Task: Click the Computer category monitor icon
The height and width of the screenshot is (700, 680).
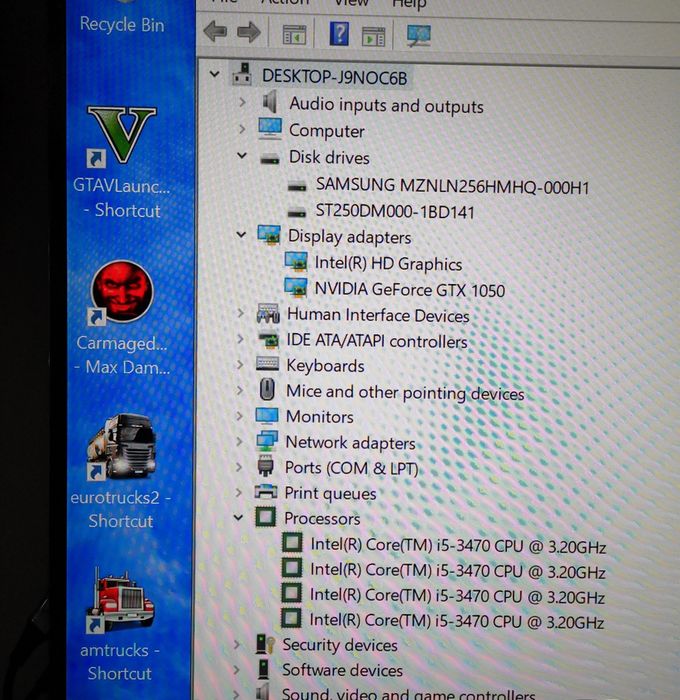Action: [270, 129]
